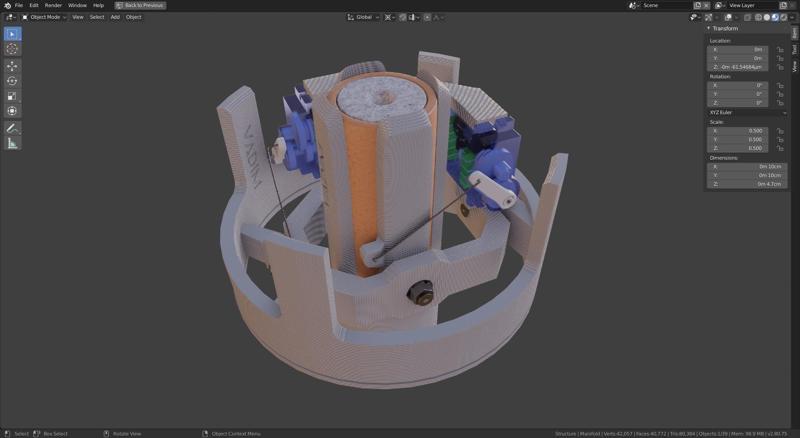Open the Edit menu
This screenshot has height=438, width=800.
pyautogui.click(x=34, y=5)
